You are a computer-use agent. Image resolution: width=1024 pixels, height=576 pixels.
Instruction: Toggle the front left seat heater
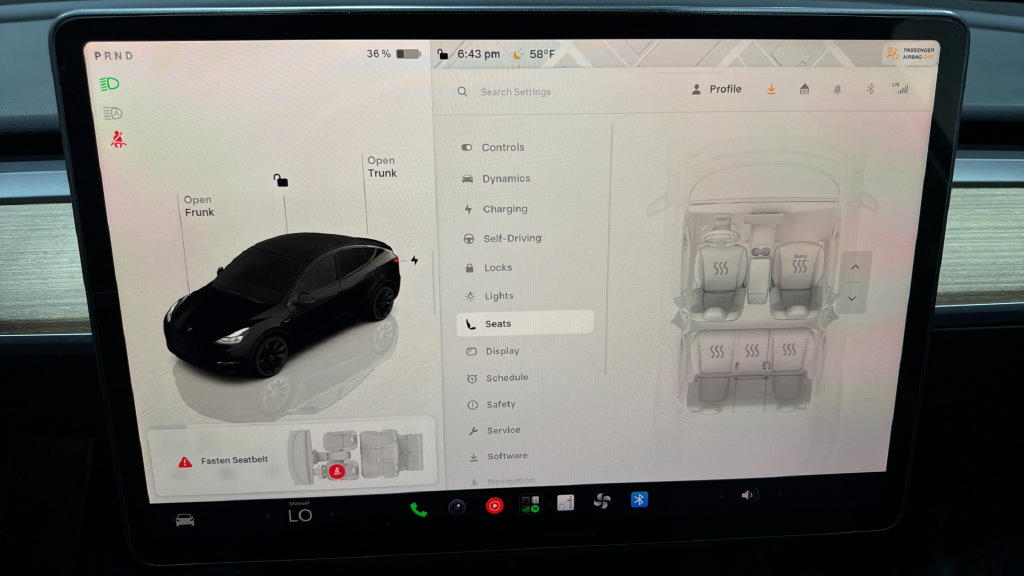click(x=720, y=268)
